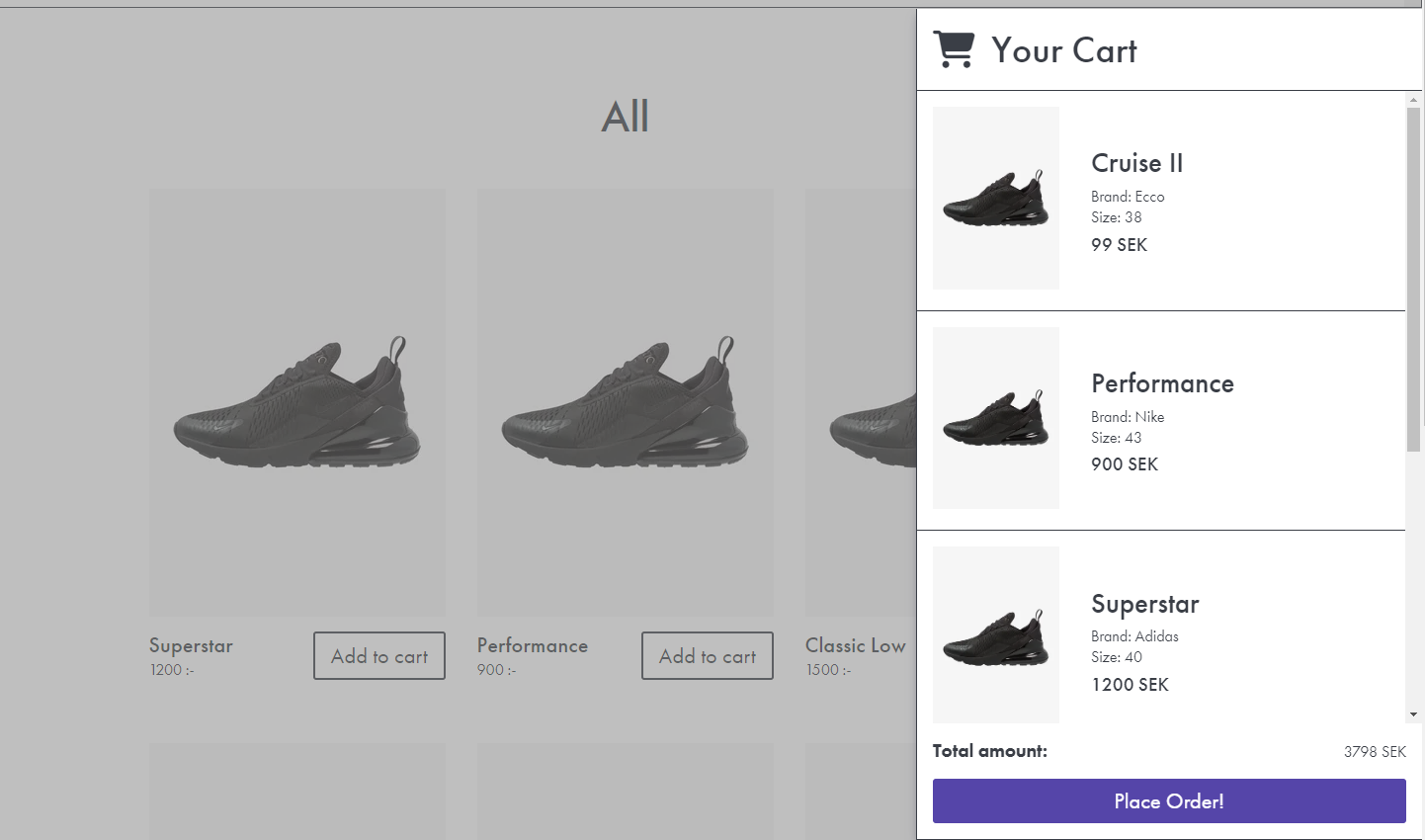Click the '3798 SEK' total value
Screen dimensions: 1425x840
pos(1375,752)
